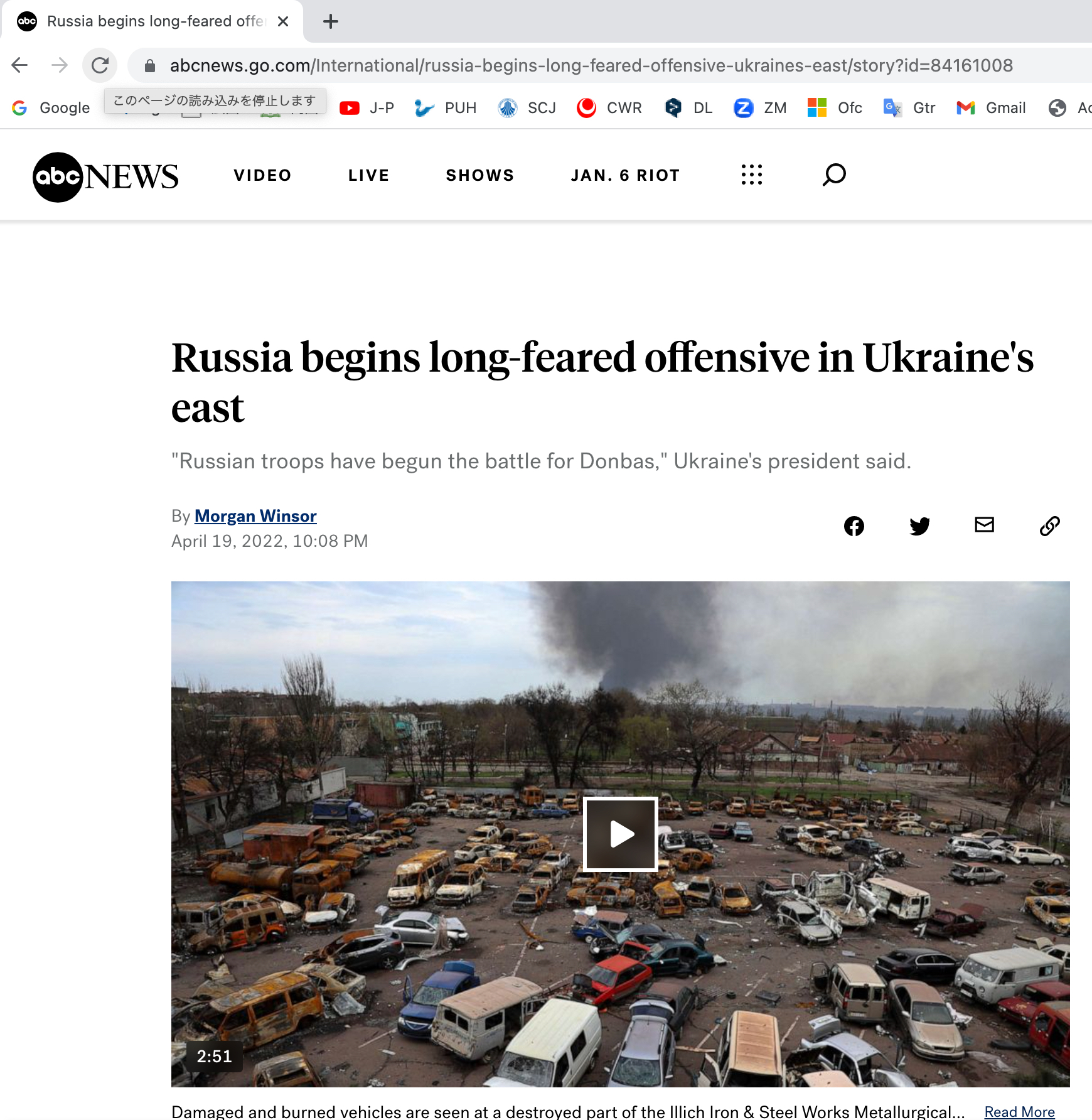Copy the article link via the chain icon
The height and width of the screenshot is (1120, 1092).
1049,526
